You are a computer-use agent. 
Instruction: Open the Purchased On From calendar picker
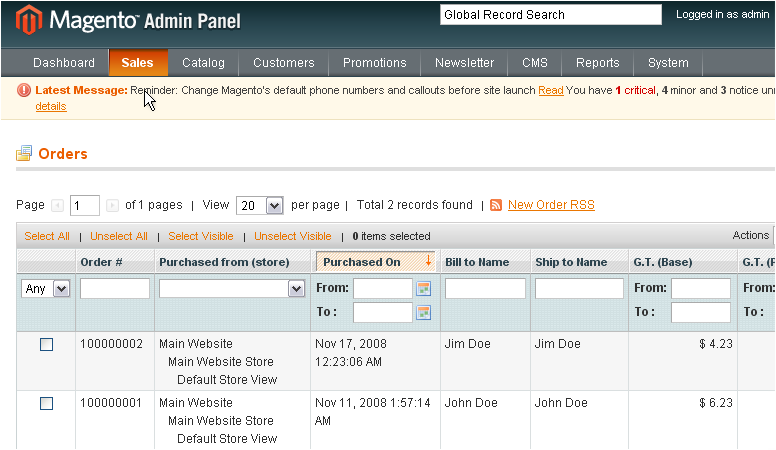[x=423, y=288]
